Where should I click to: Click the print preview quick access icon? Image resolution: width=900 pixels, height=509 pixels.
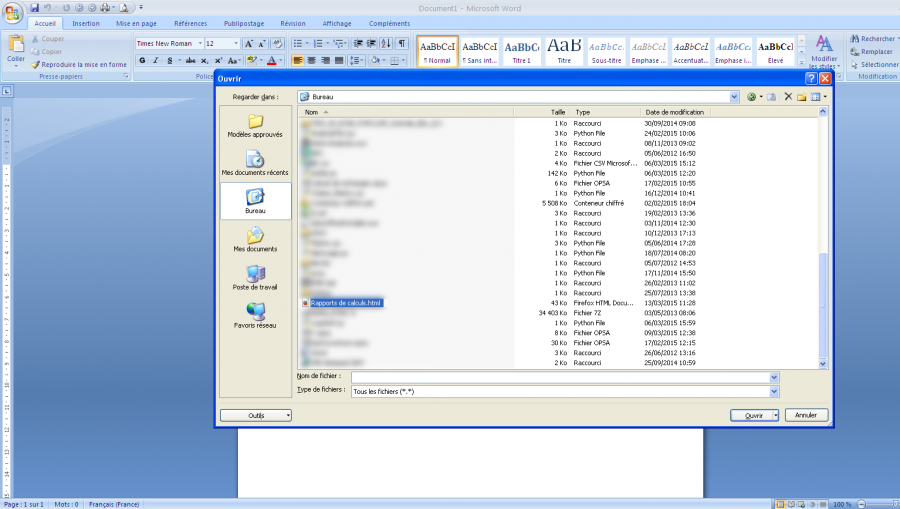click(123, 8)
